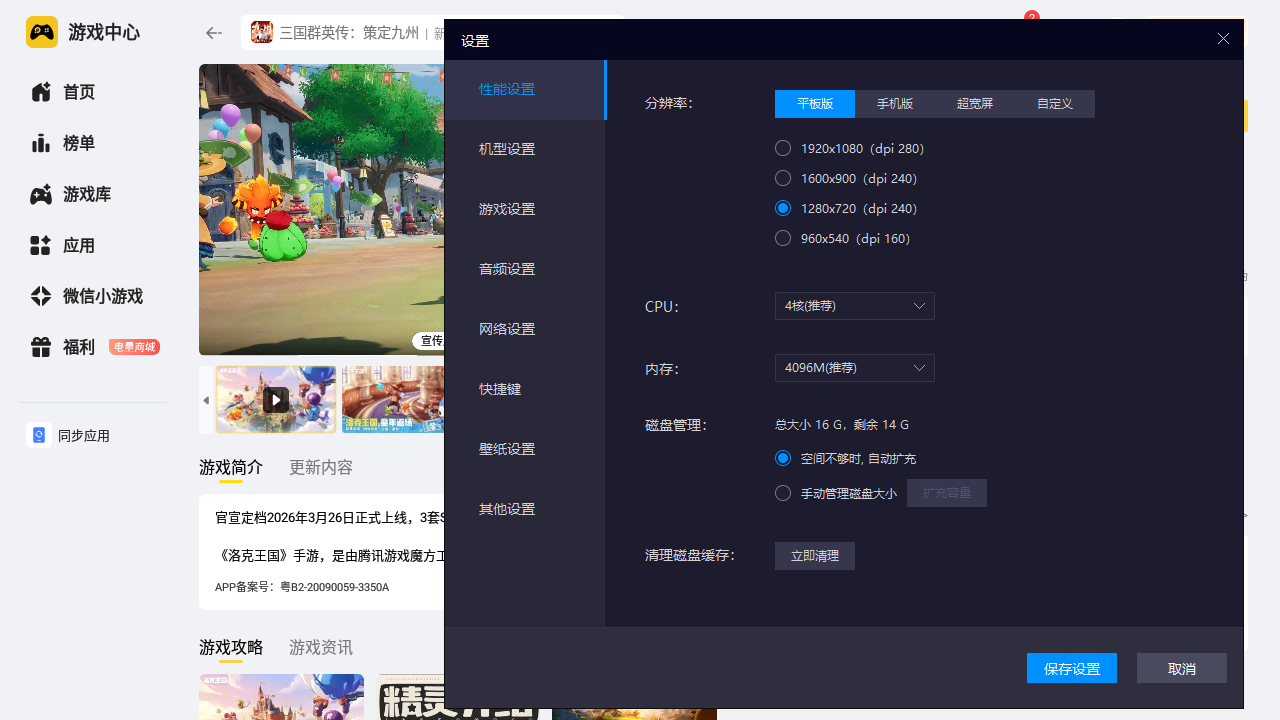The image size is (1280, 720).
Task: Play the video thumbnail in gallery
Action: pyautogui.click(x=276, y=400)
